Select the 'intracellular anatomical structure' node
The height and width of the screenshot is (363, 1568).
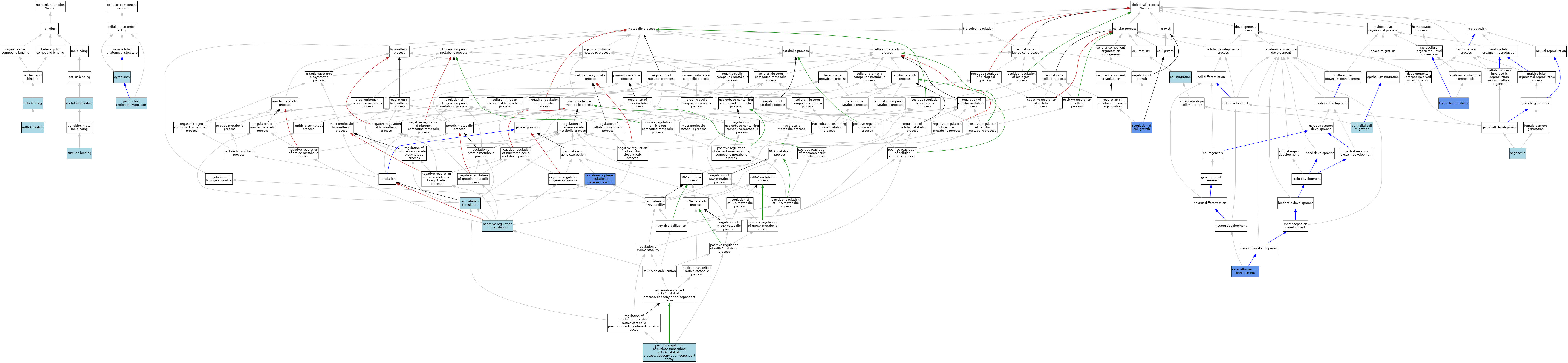tap(122, 51)
